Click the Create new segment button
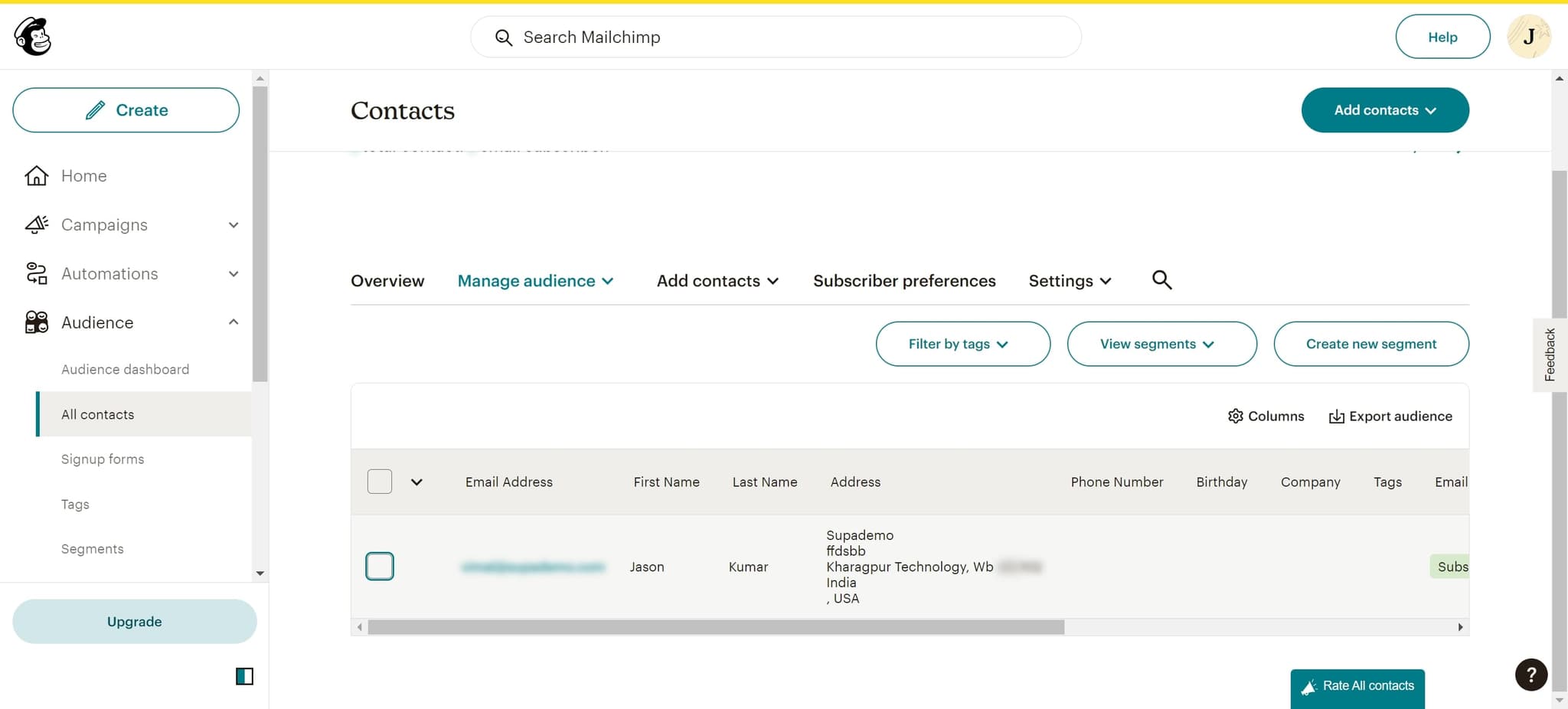 (1370, 344)
